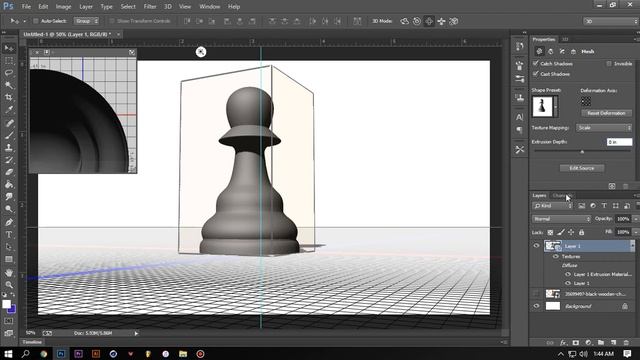Screen dimensions: 640x360
Task: Select the History Brush tool
Action: coord(9,160)
